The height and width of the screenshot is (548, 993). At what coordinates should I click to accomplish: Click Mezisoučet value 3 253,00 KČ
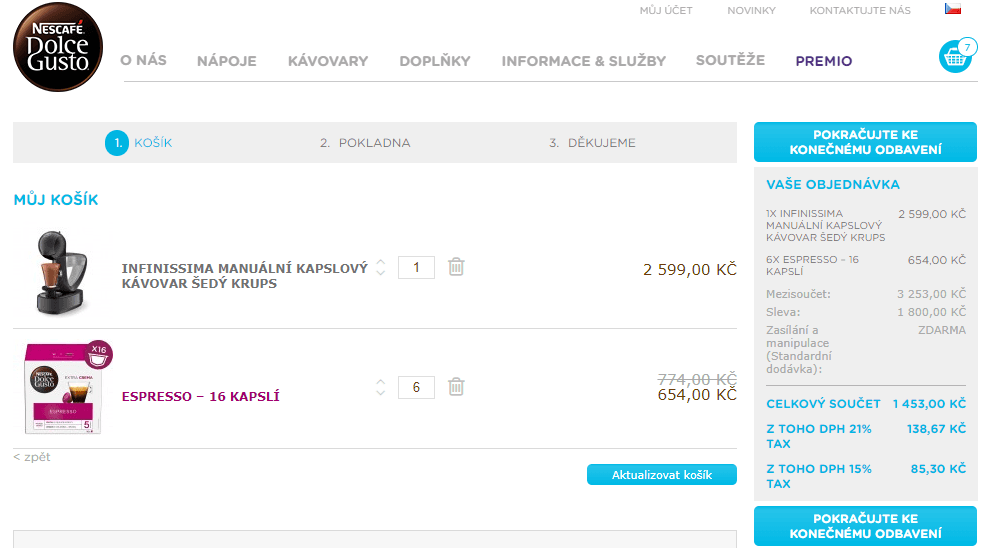coord(931,294)
